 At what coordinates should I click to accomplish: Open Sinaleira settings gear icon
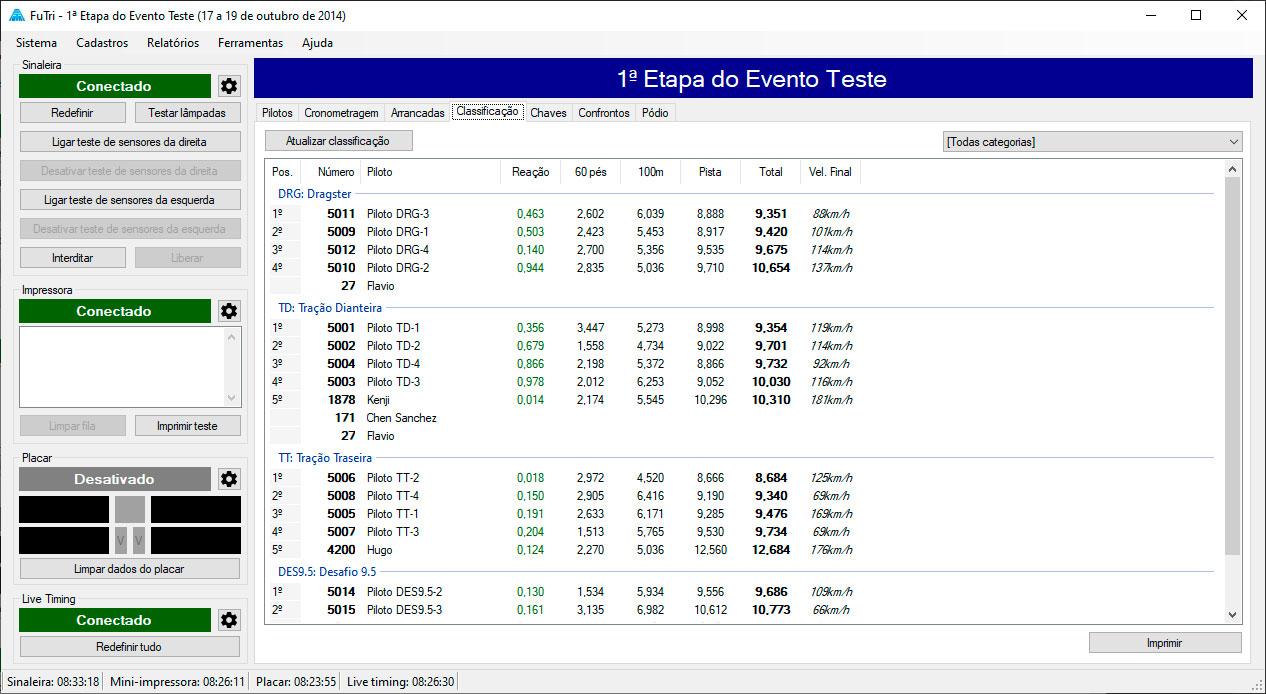[229, 86]
